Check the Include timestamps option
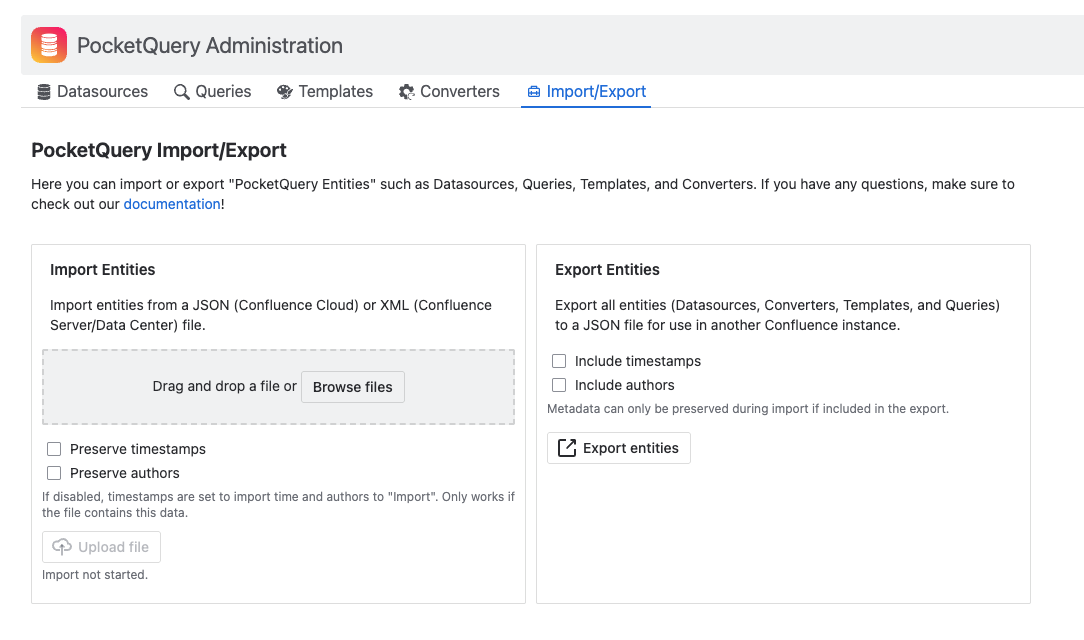This screenshot has height=640, width=1084. tap(559, 361)
